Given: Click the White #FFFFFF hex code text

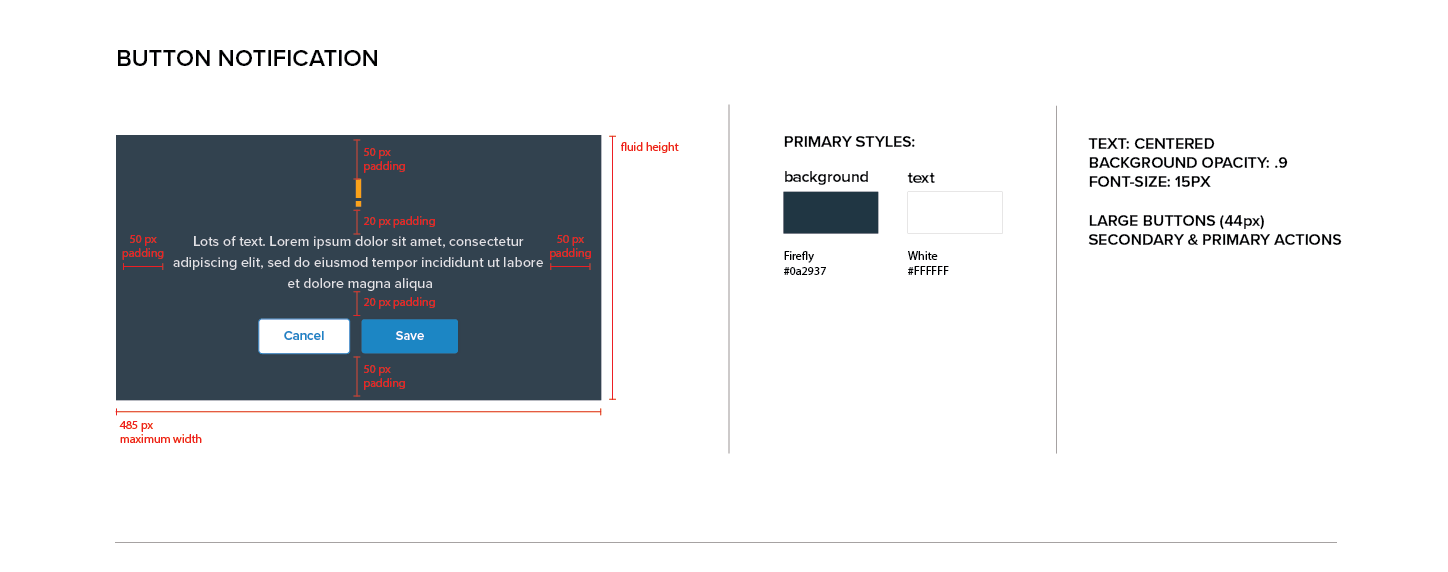Looking at the screenshot, I should [x=928, y=271].
